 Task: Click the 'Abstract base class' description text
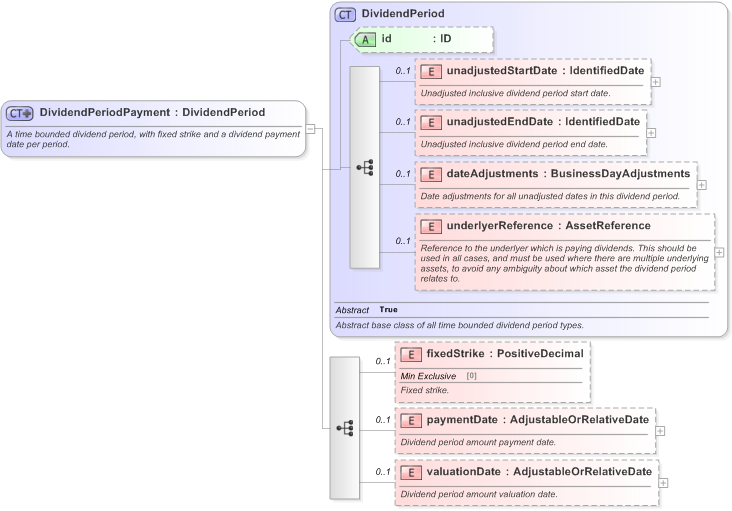(459, 325)
